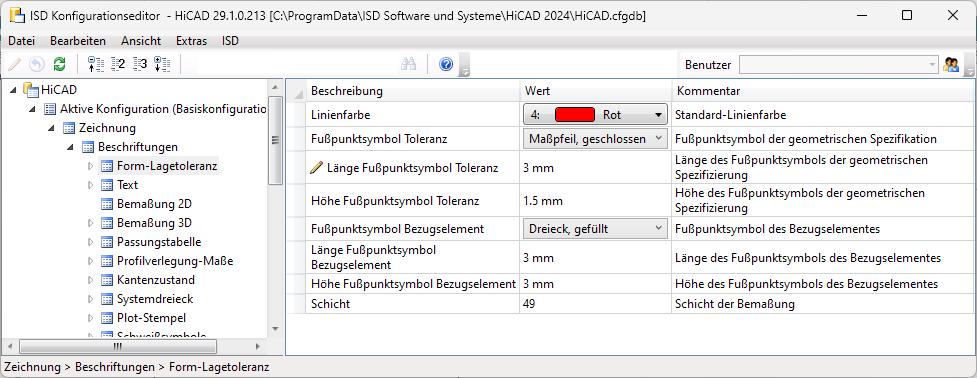Click the Kommentar column header

click(x=822, y=92)
